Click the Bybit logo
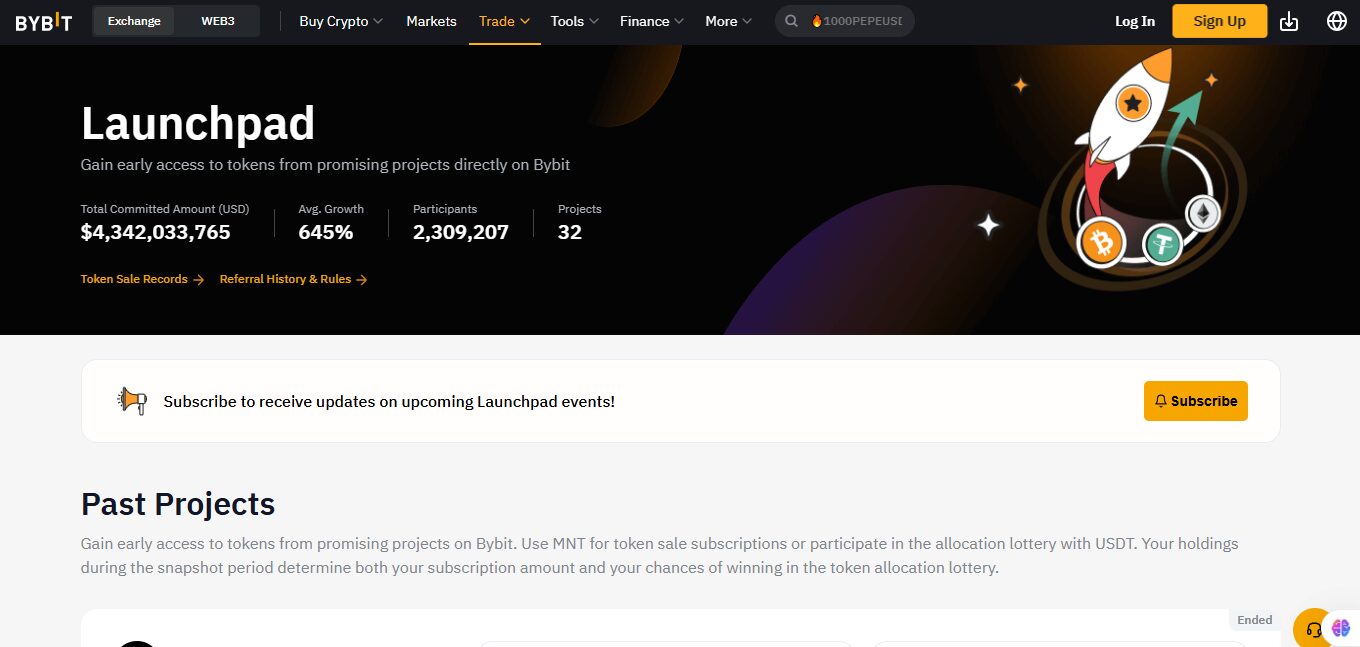The width and height of the screenshot is (1360, 647). (43, 21)
